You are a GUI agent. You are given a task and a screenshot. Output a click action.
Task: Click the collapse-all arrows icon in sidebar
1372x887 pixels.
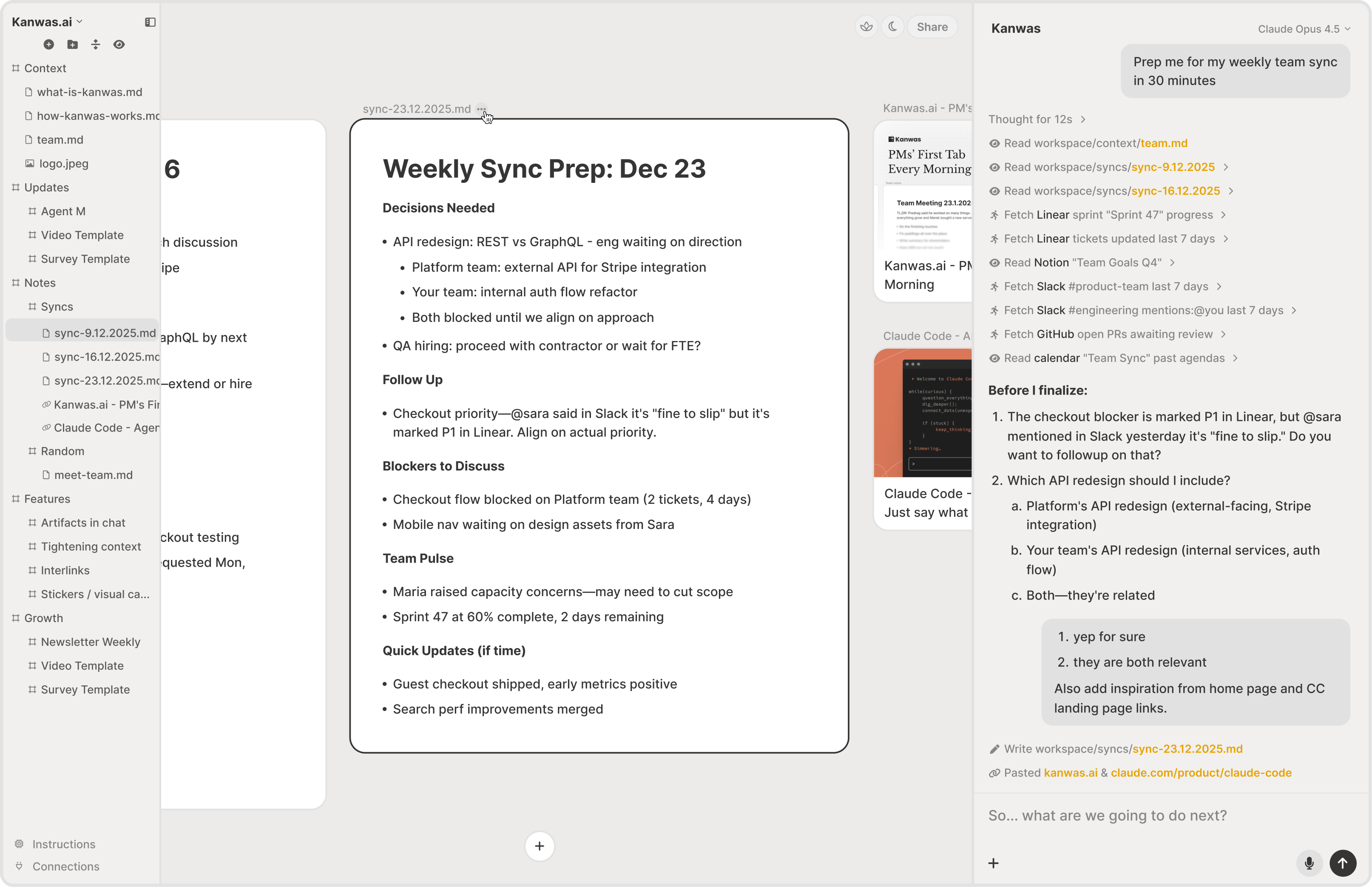click(96, 44)
